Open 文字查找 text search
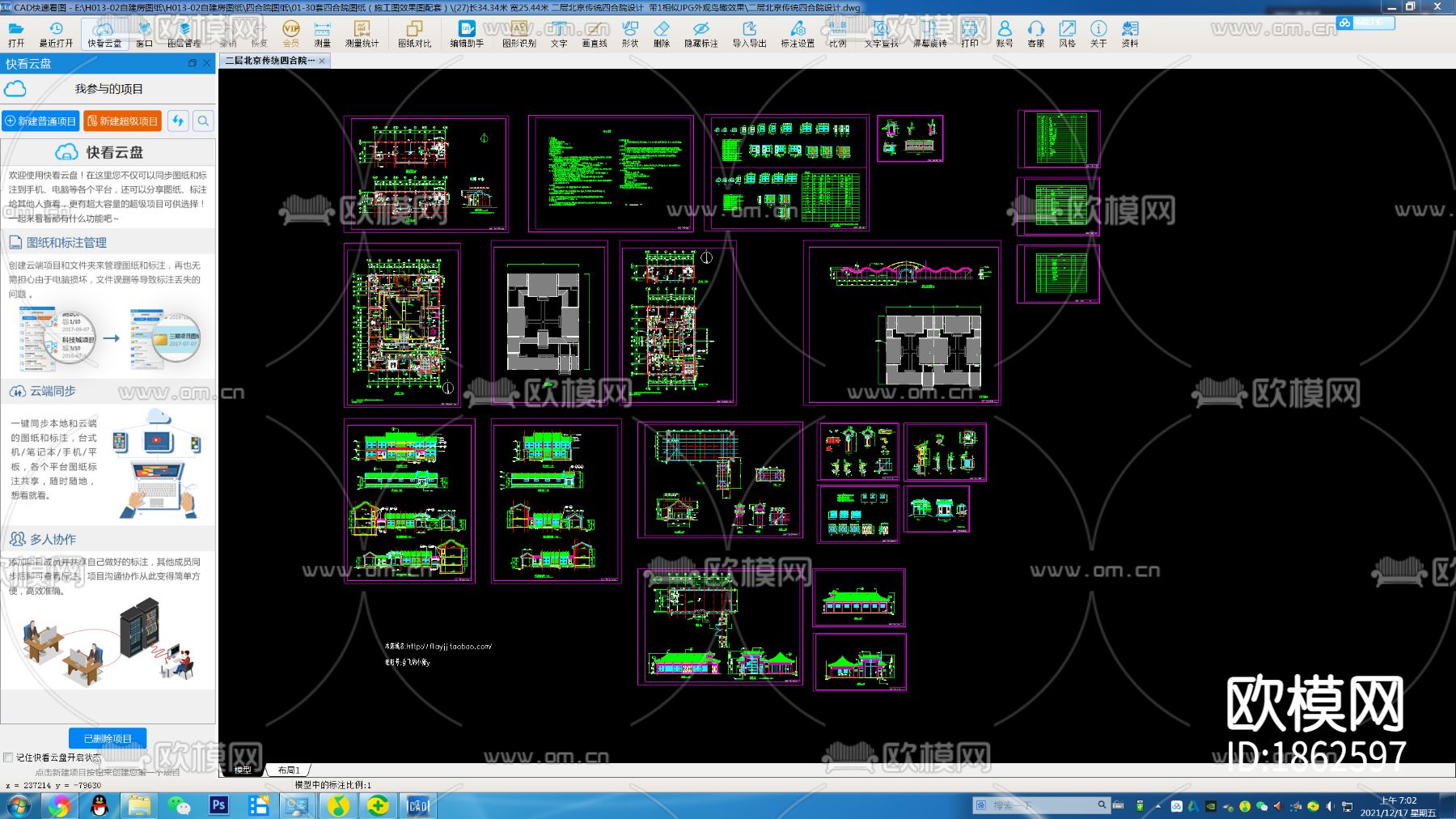 coord(882,34)
